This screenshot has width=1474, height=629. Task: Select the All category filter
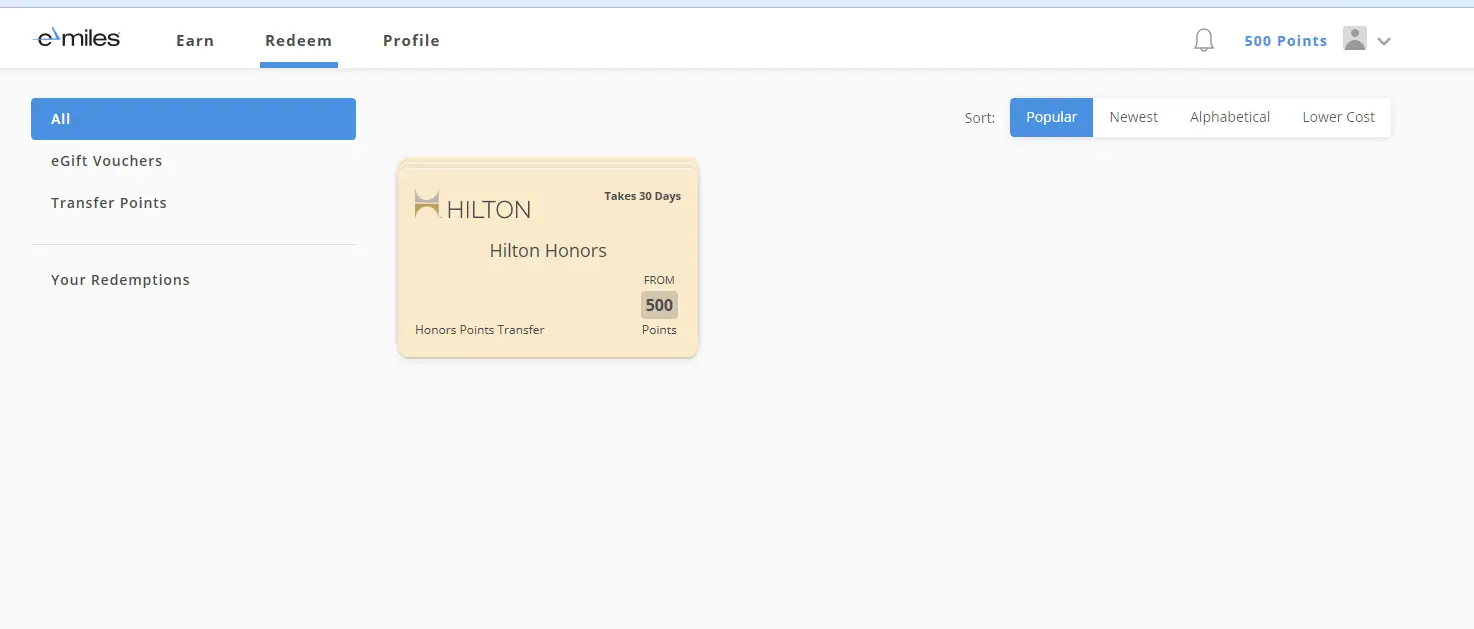pos(60,118)
